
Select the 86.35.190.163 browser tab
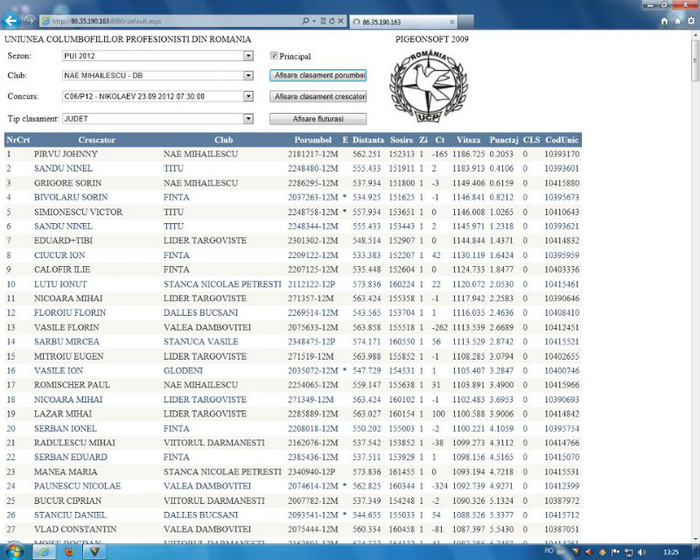click(403, 21)
